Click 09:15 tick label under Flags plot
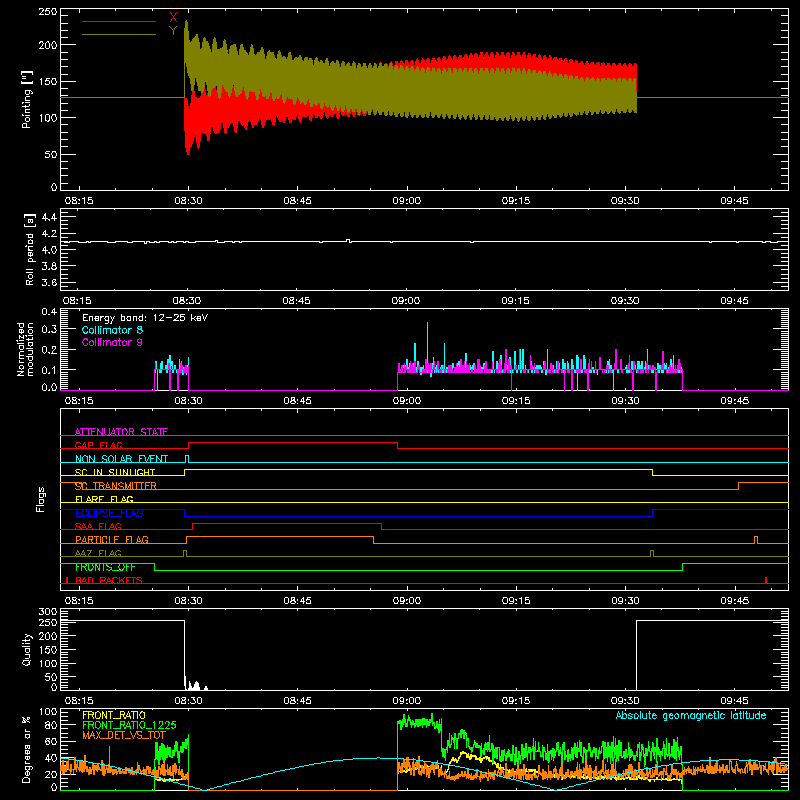The height and width of the screenshot is (800, 800). tap(516, 601)
